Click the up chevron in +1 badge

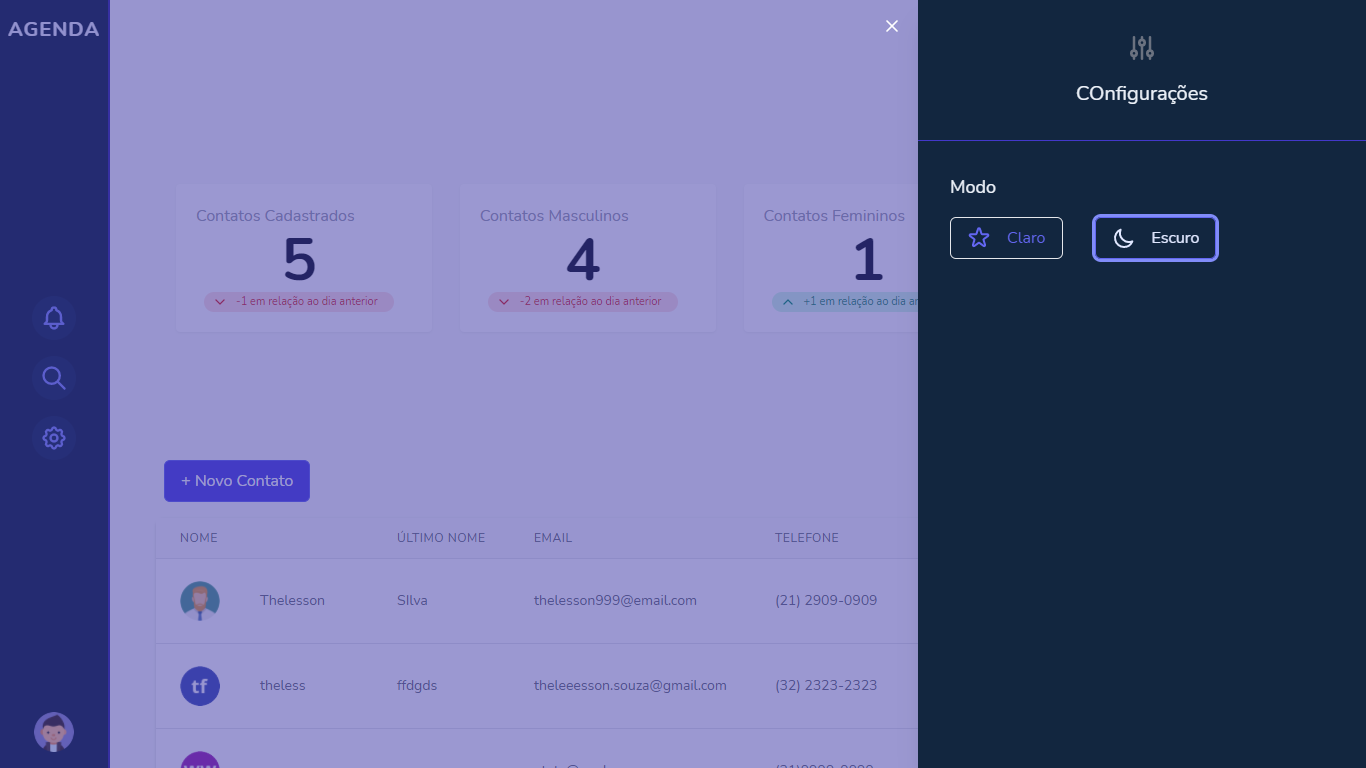pos(788,302)
